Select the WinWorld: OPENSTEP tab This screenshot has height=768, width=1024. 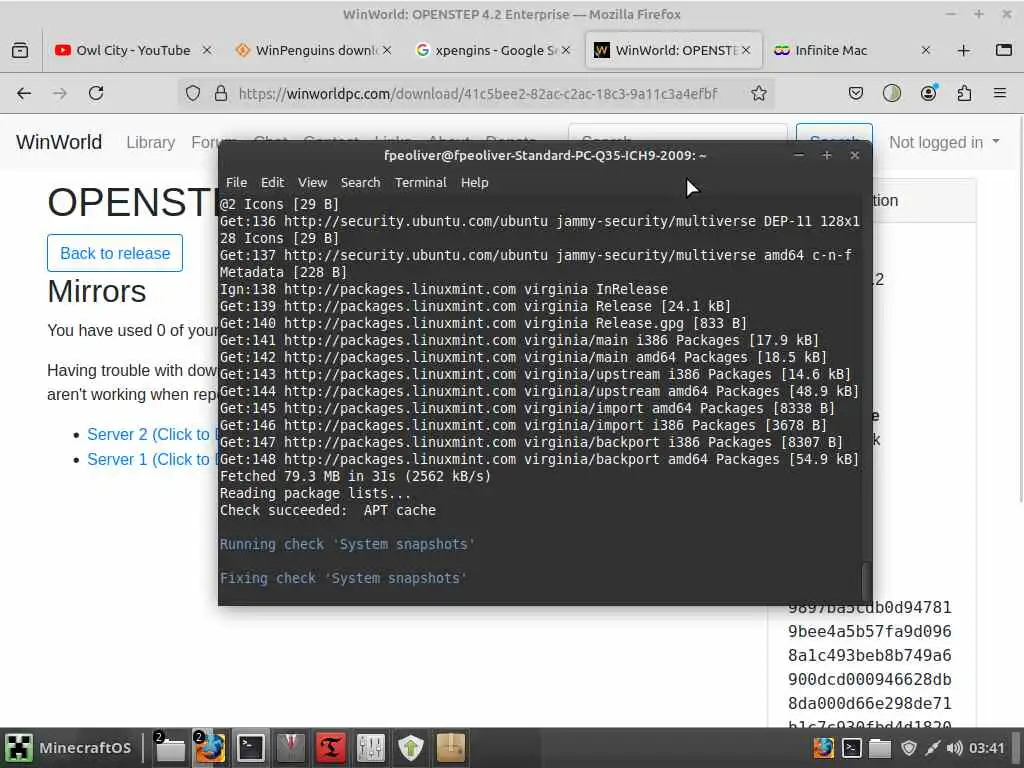point(674,50)
